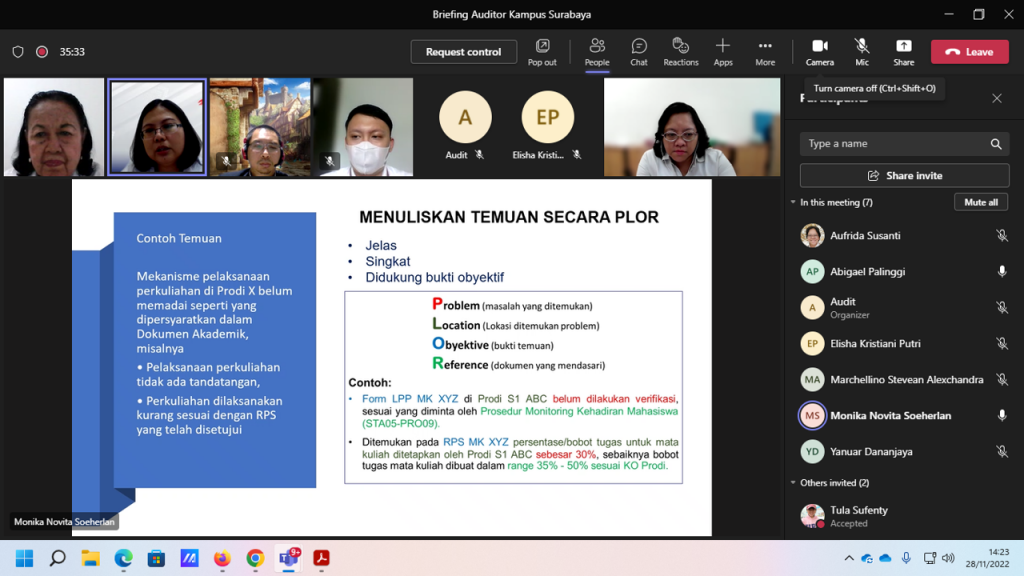This screenshot has height=576, width=1024.
Task: Click the shield privacy icon
Action: 18,52
